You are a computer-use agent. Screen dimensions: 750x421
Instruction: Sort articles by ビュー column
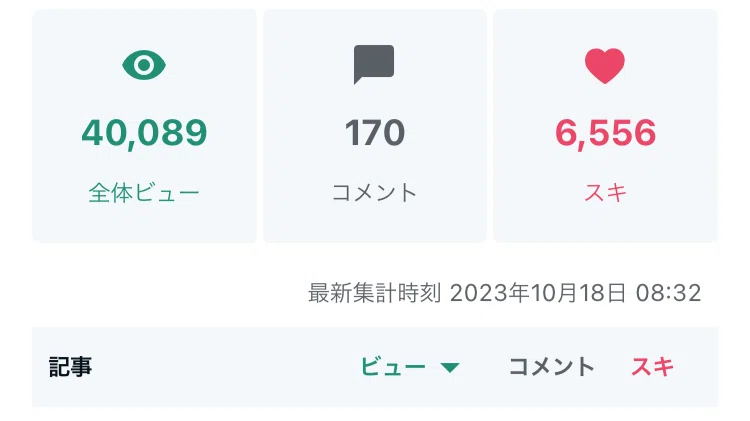click(x=393, y=367)
